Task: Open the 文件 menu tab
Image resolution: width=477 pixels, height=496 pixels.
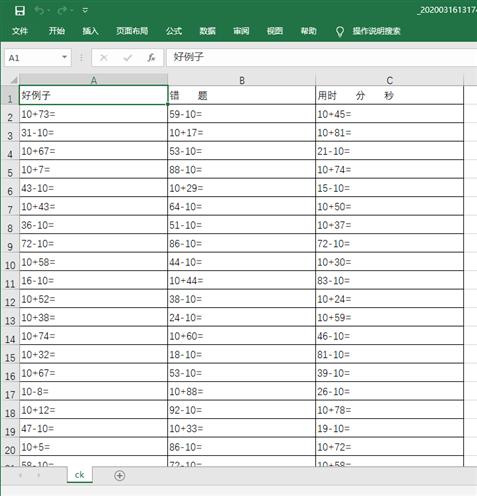Action: [x=20, y=31]
